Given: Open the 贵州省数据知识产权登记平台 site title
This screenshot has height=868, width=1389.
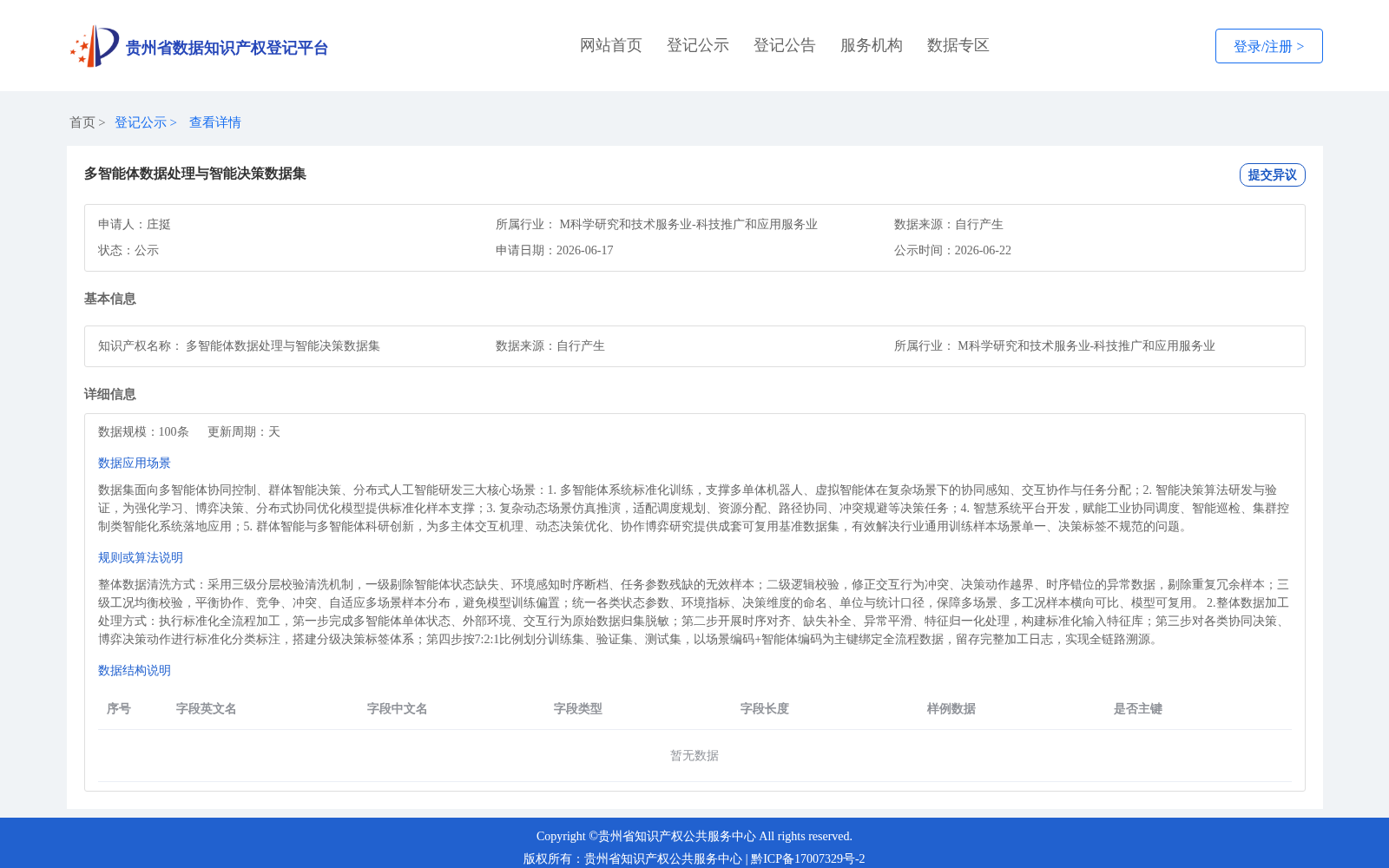Looking at the screenshot, I should [x=227, y=48].
